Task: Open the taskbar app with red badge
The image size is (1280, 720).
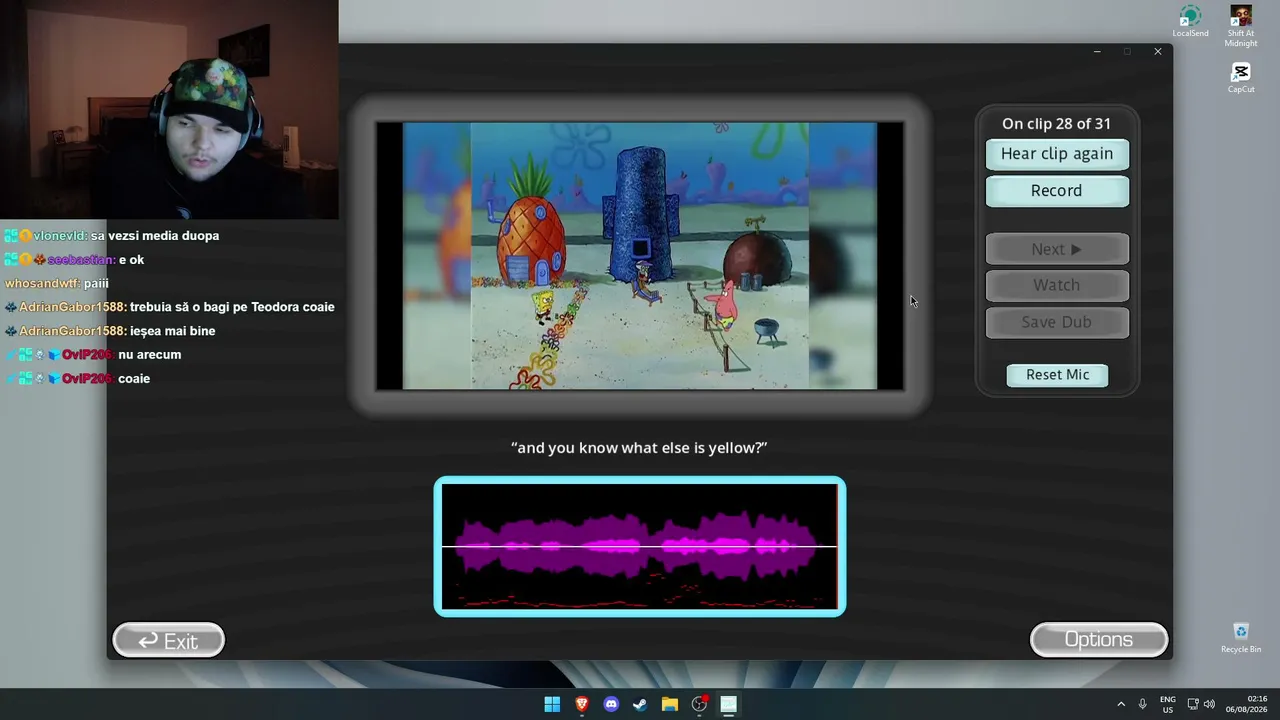Action: pos(699,704)
